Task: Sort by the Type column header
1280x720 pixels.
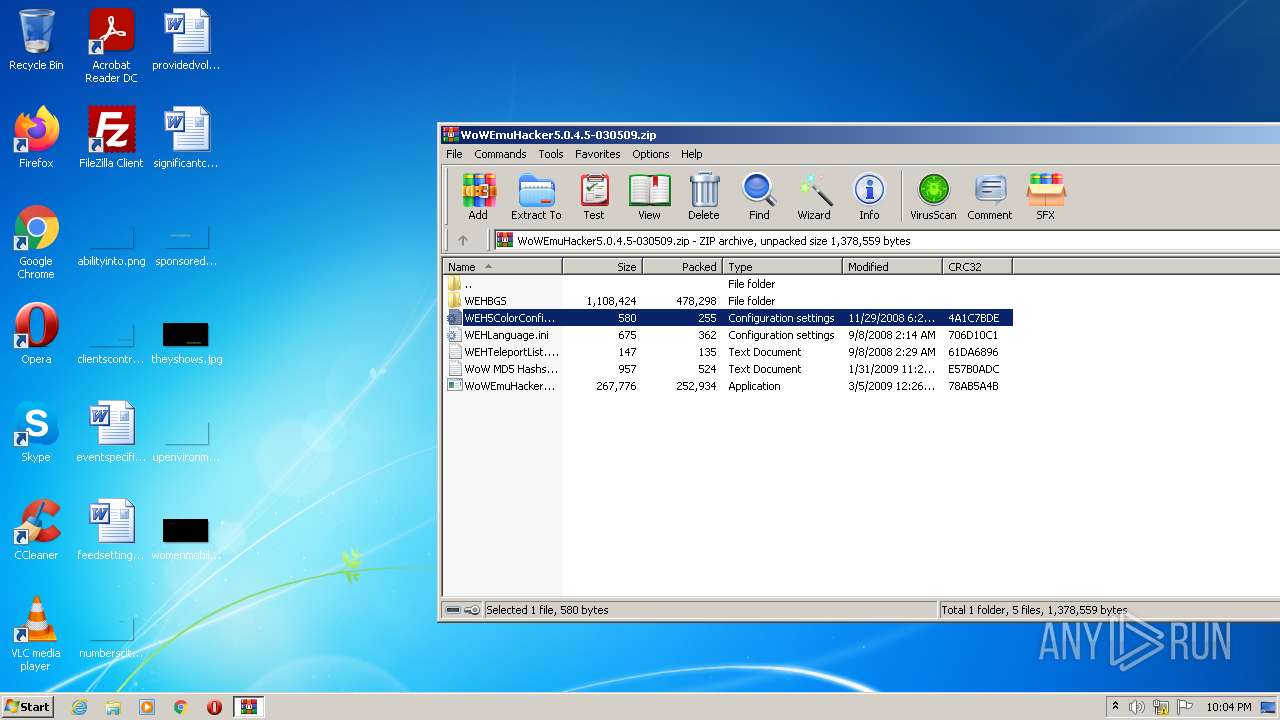Action: click(782, 266)
